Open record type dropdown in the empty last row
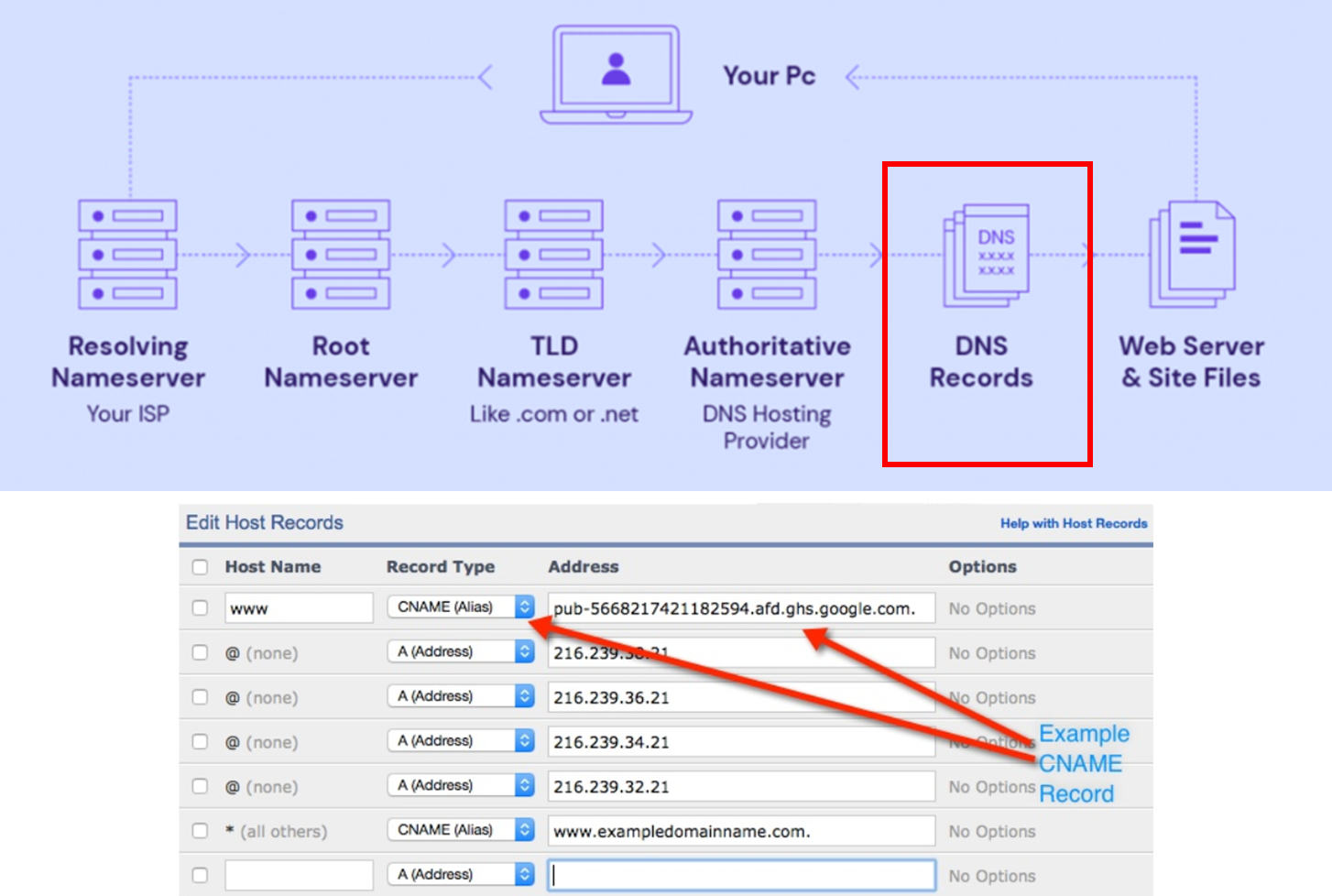Image resolution: width=1332 pixels, height=896 pixels. [460, 875]
